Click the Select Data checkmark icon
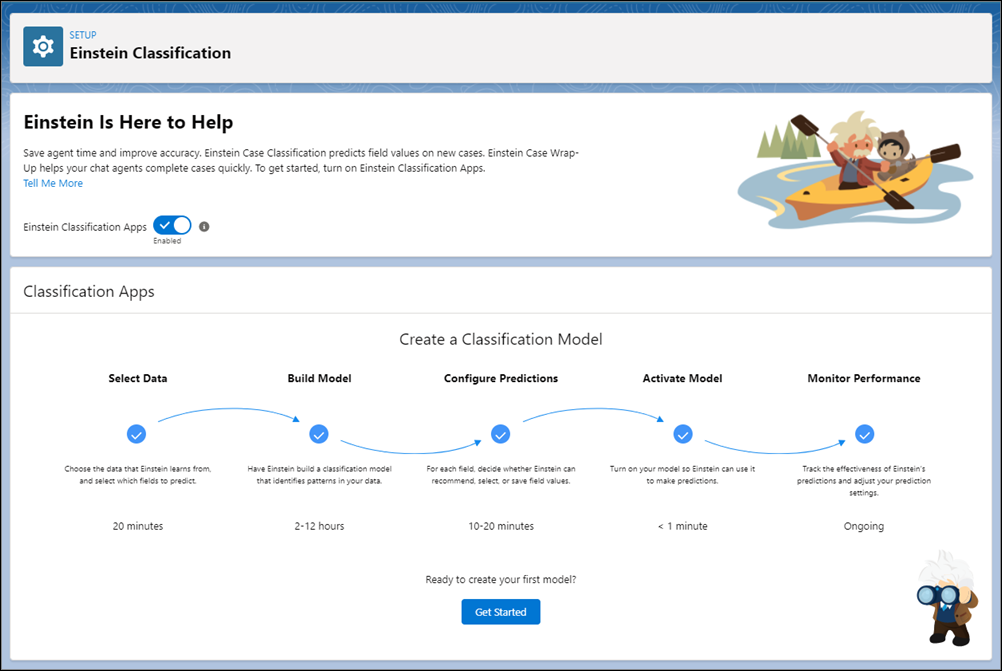1002x671 pixels. [x=137, y=434]
